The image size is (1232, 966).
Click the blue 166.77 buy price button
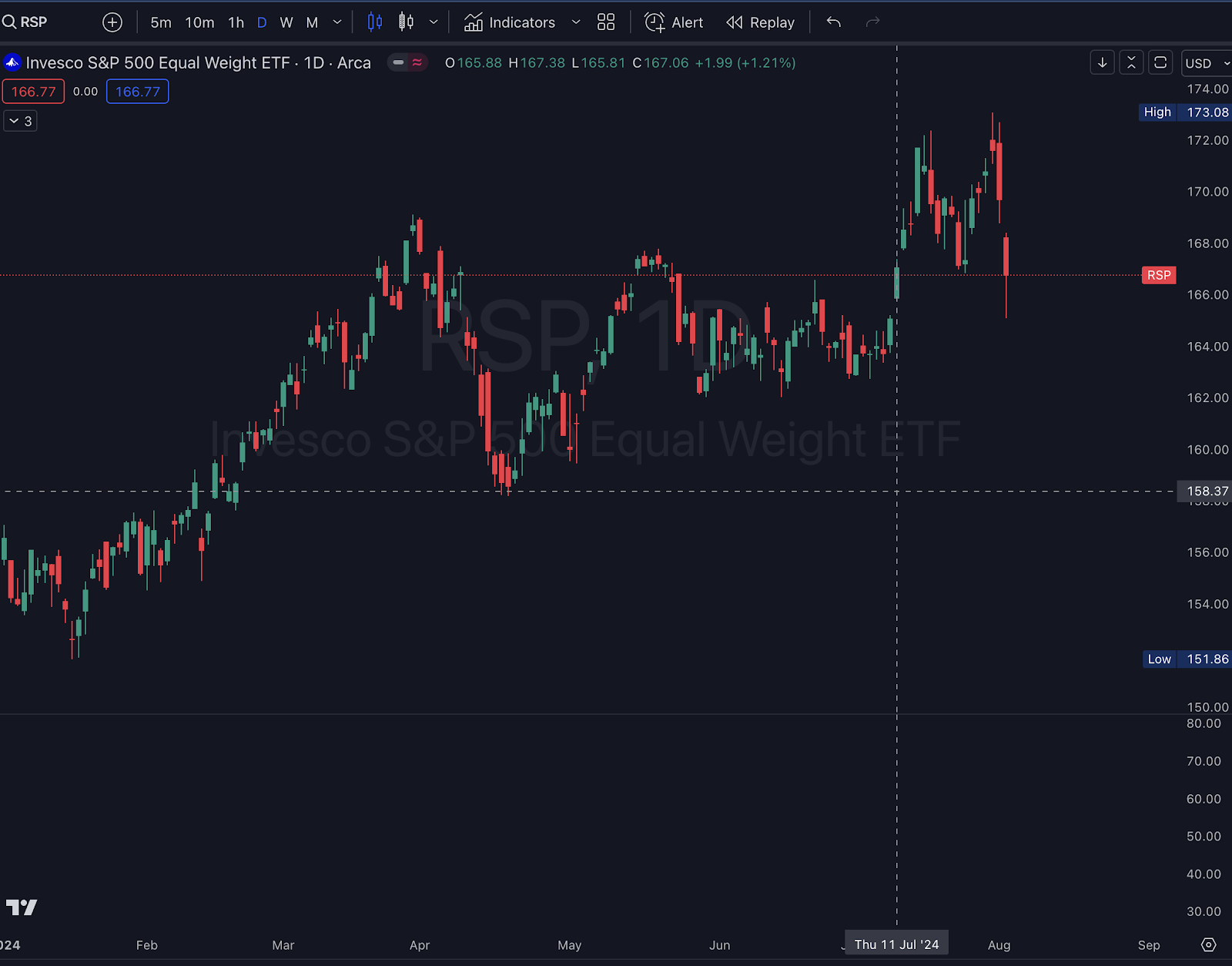(137, 92)
